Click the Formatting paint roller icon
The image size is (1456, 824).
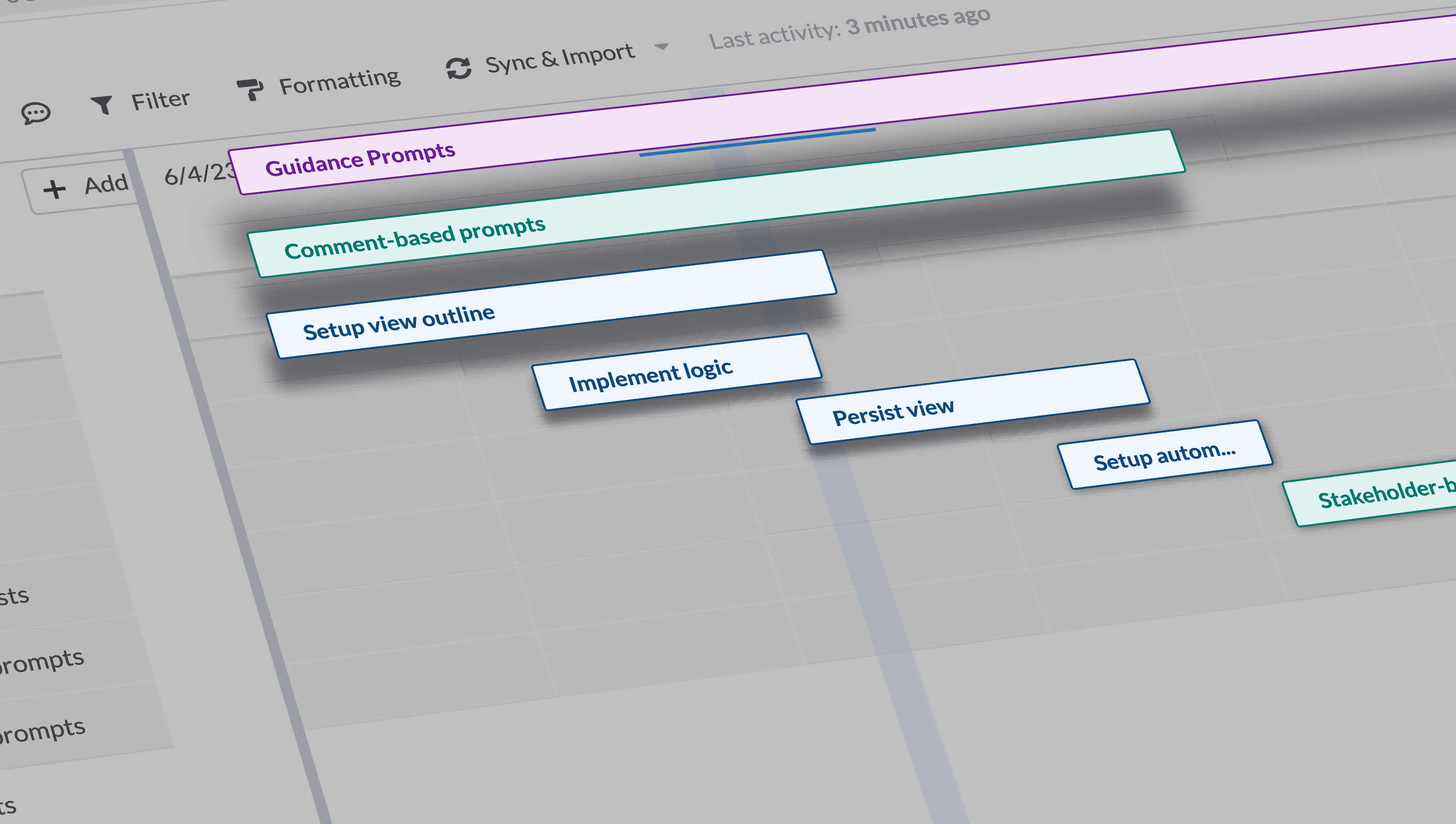tap(250, 90)
